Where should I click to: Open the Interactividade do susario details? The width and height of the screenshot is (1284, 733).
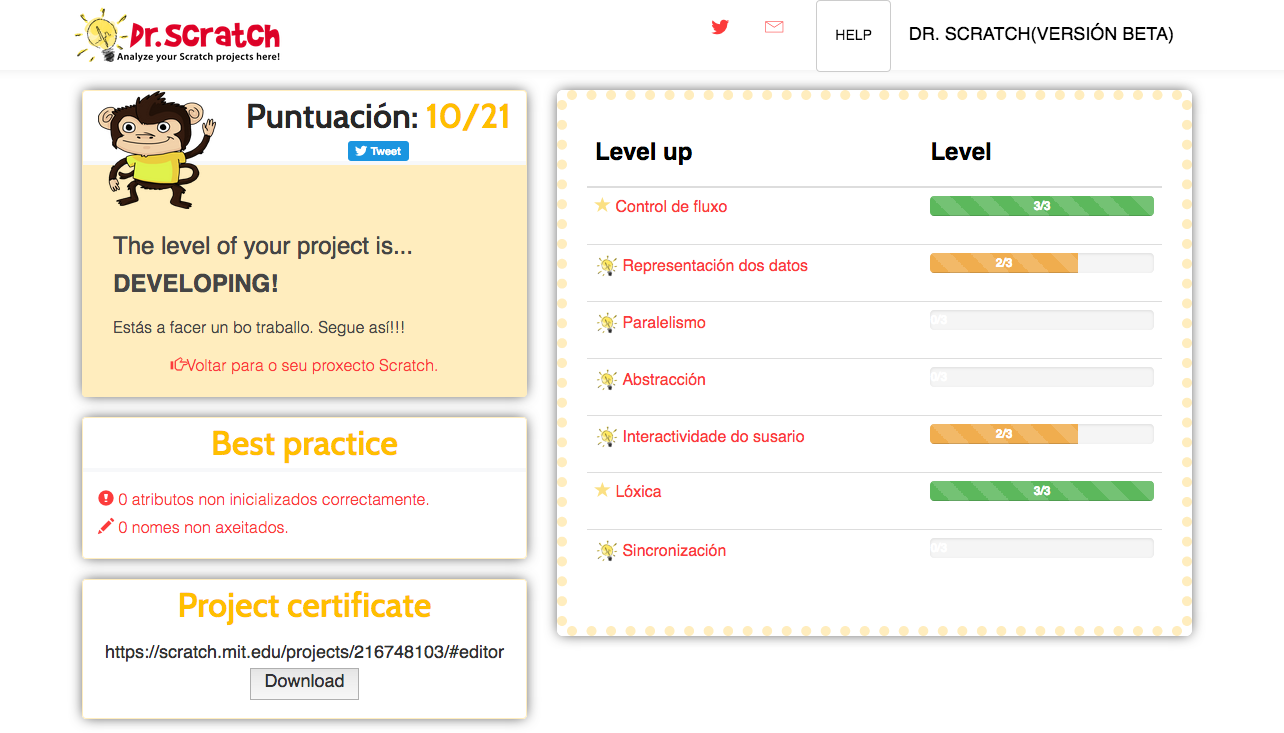click(713, 436)
